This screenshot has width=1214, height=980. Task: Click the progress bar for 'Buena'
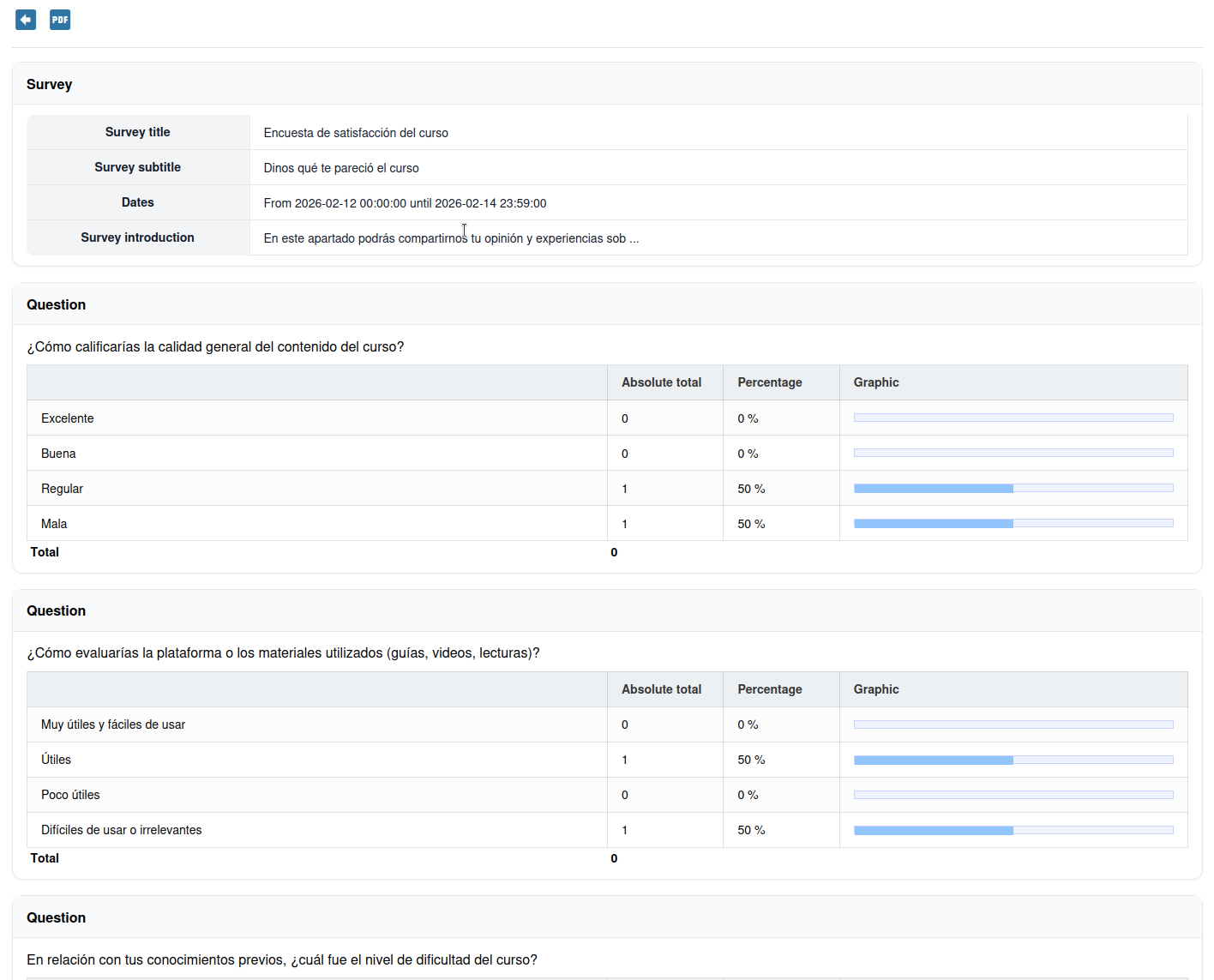(1013, 453)
